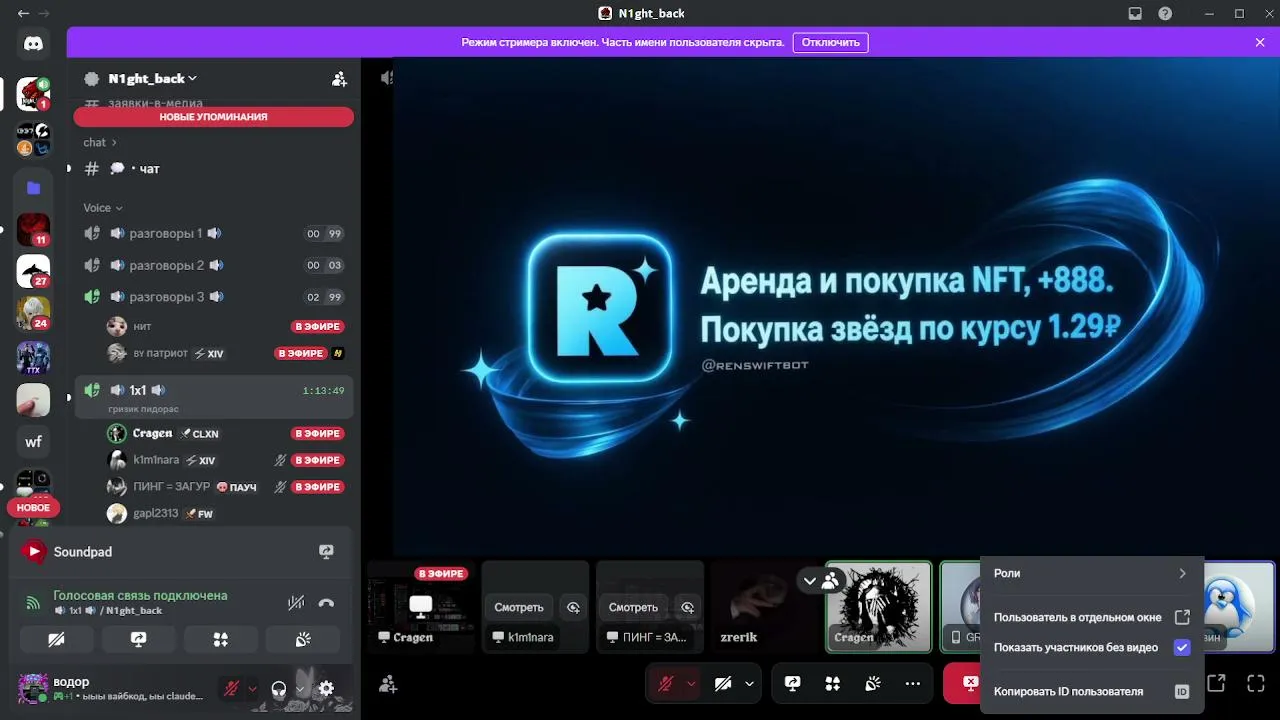Stream Soundpad using its screen icon
The height and width of the screenshot is (720, 1280).
[x=326, y=552]
